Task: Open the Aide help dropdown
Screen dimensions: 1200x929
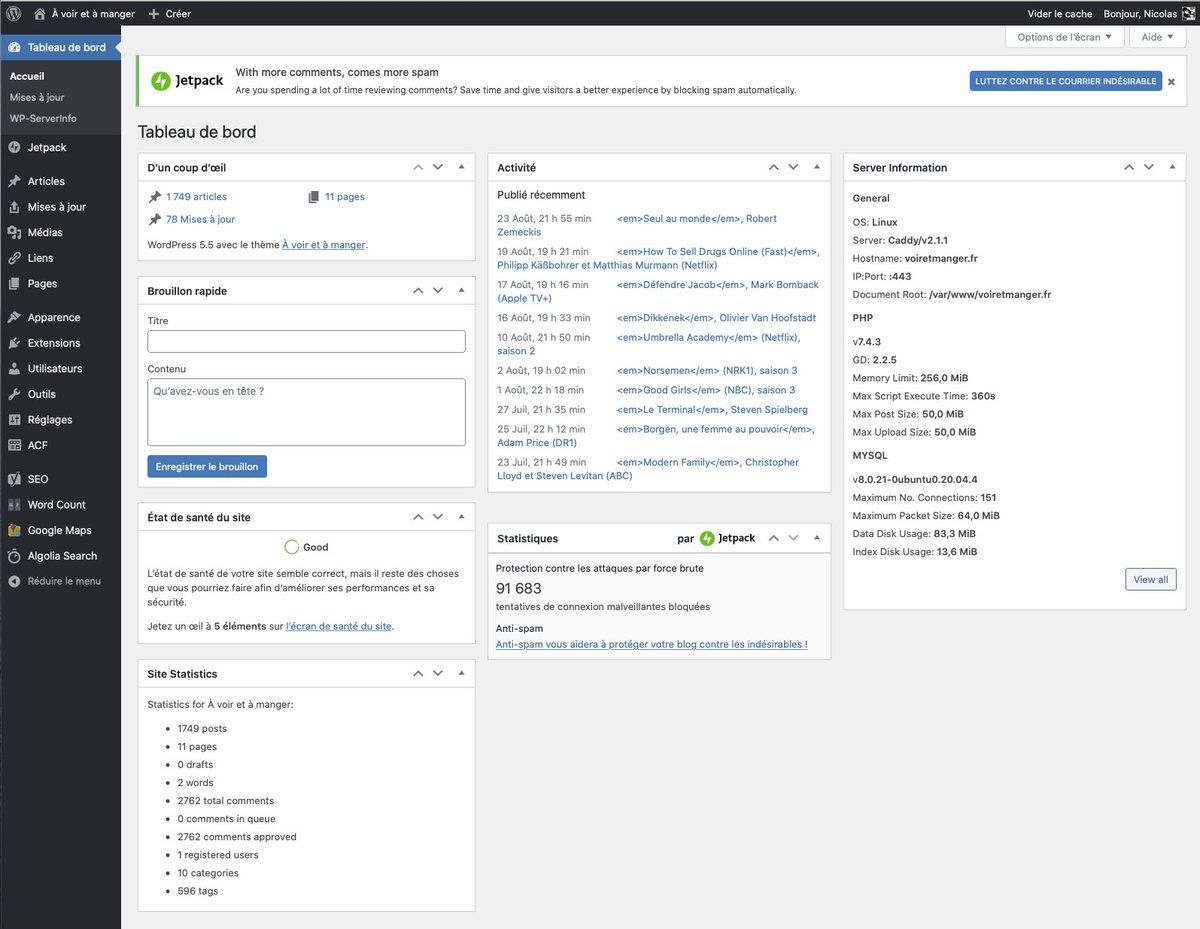Action: [x=1157, y=37]
